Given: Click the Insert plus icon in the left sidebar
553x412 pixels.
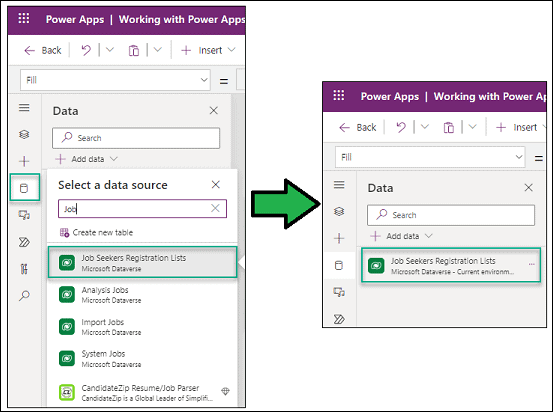Looking at the screenshot, I should [24, 161].
